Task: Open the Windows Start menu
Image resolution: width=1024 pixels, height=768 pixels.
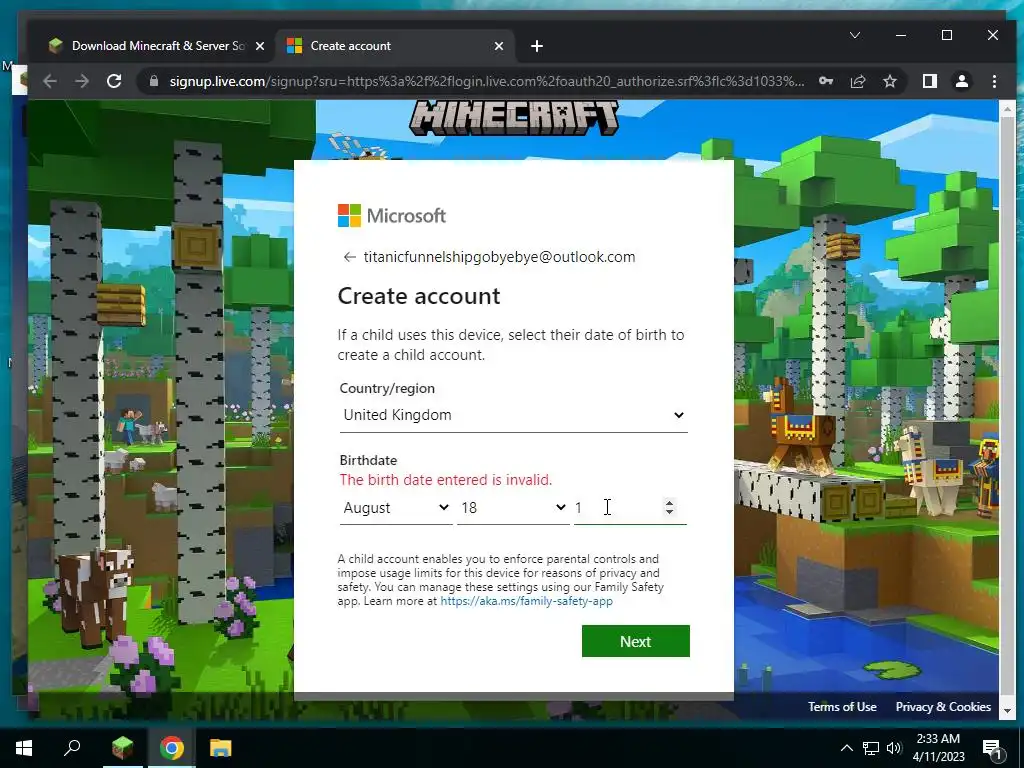Action: [x=24, y=748]
